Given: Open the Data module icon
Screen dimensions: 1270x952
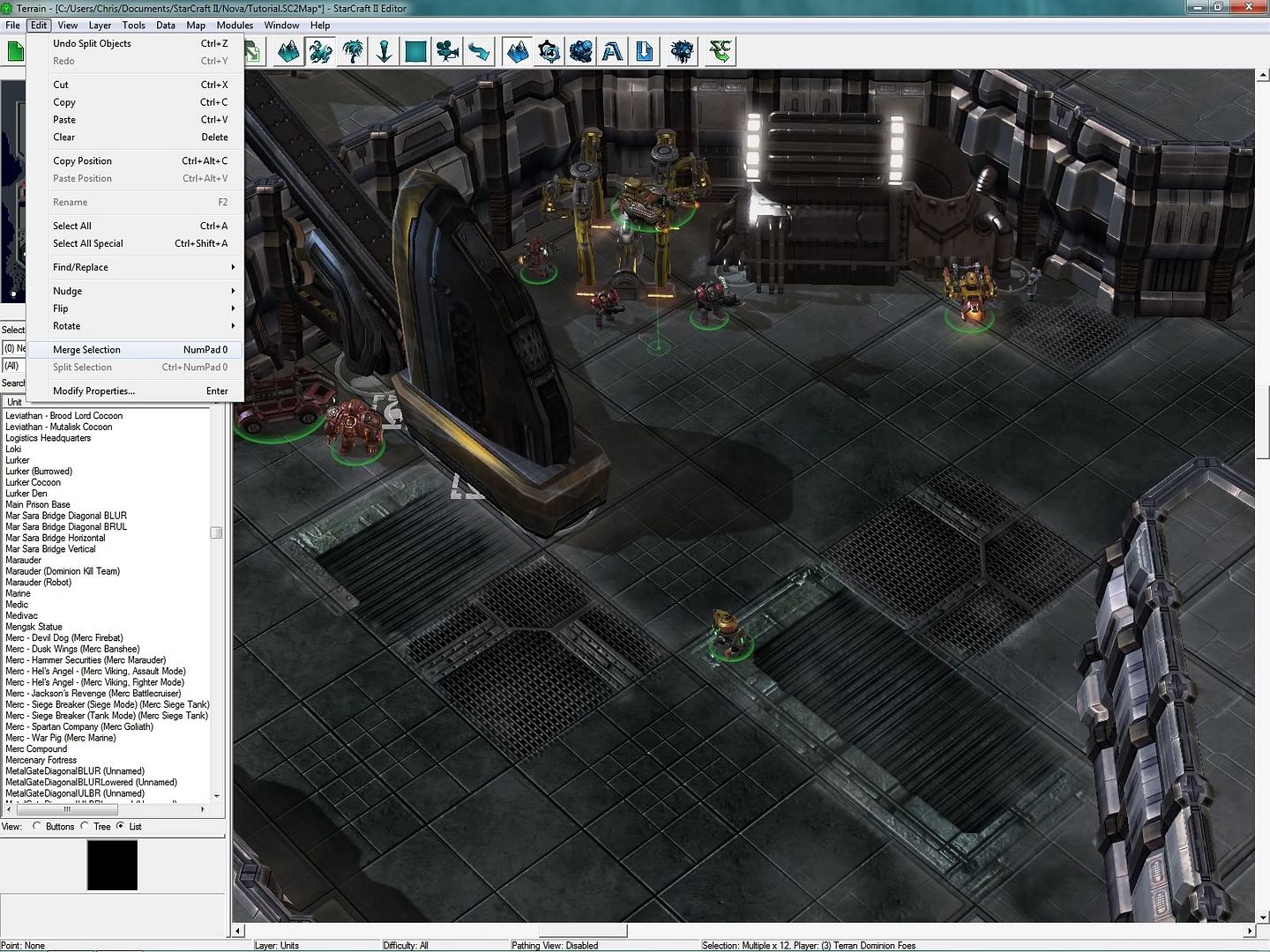Looking at the screenshot, I should (581, 51).
